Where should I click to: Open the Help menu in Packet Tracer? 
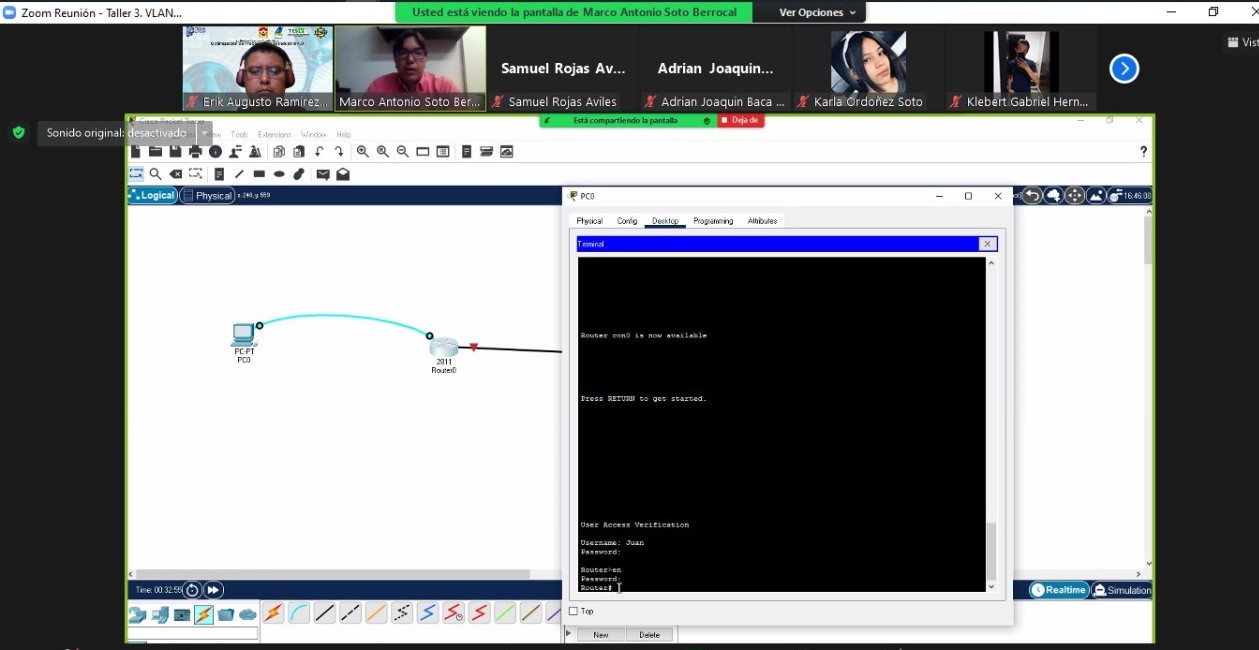click(x=343, y=134)
